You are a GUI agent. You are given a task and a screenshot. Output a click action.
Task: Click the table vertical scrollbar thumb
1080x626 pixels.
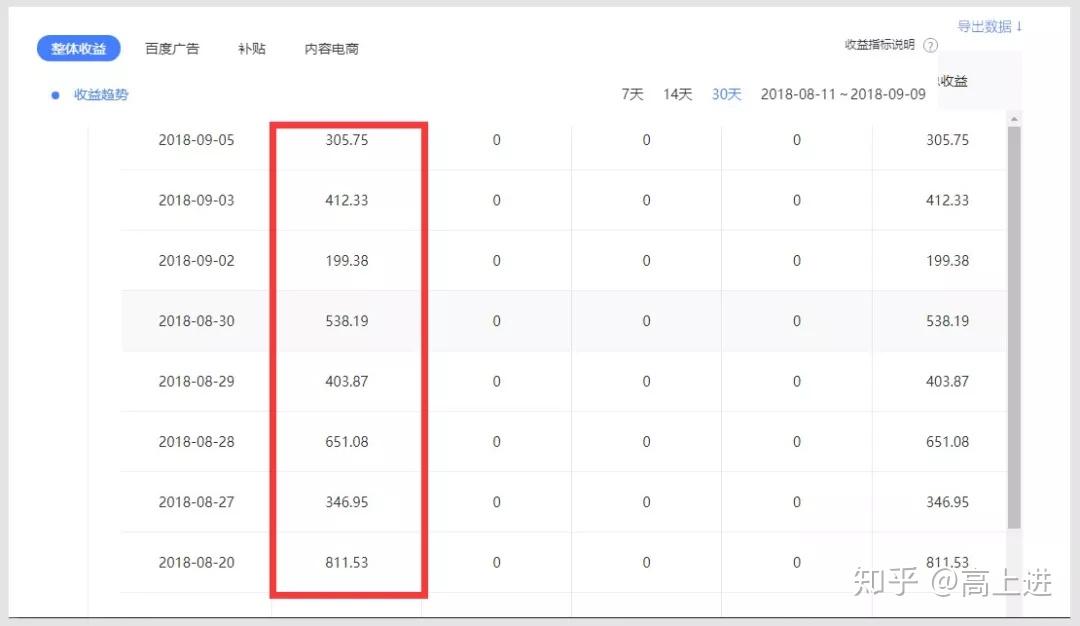[1014, 327]
